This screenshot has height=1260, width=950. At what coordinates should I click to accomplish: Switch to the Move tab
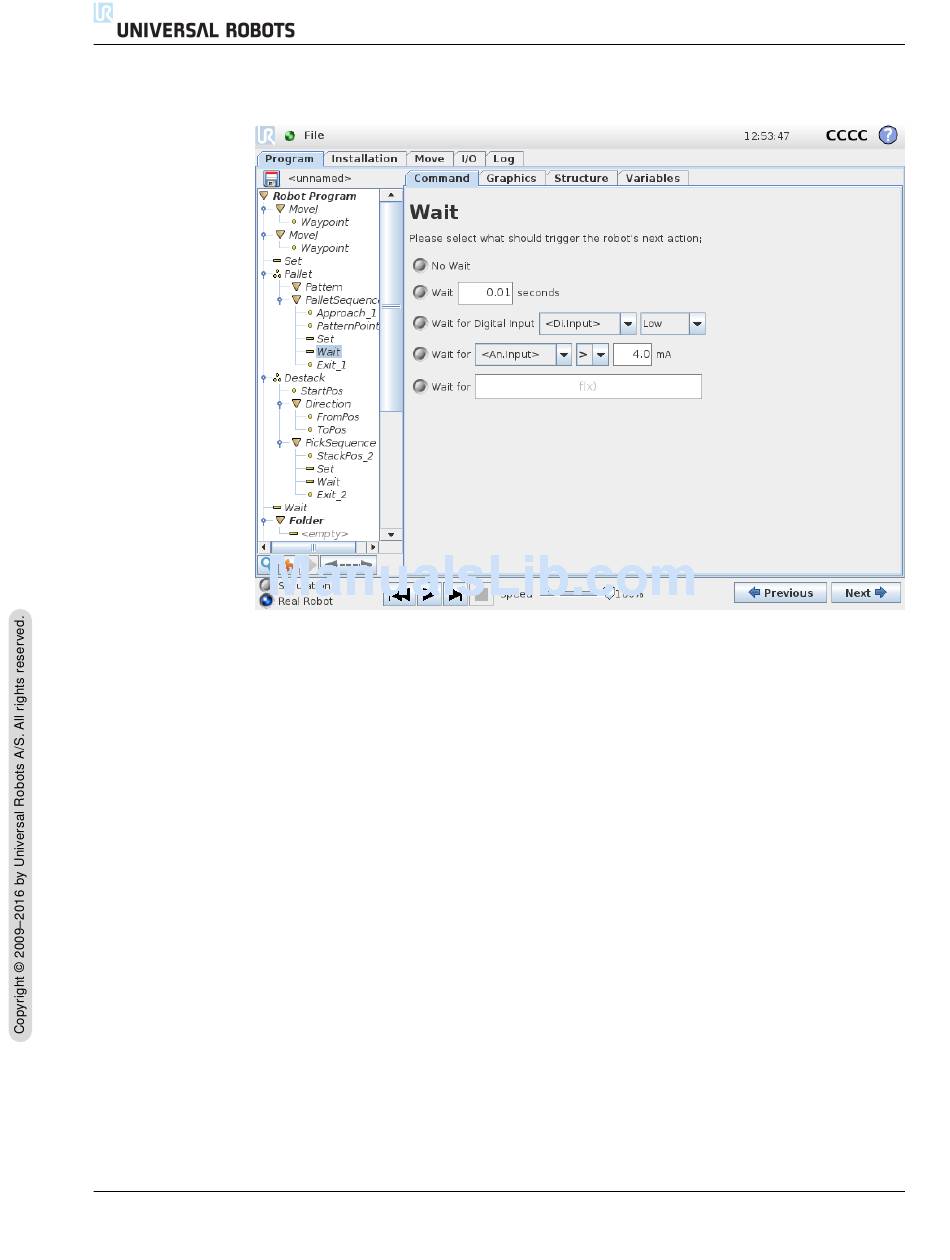point(429,158)
